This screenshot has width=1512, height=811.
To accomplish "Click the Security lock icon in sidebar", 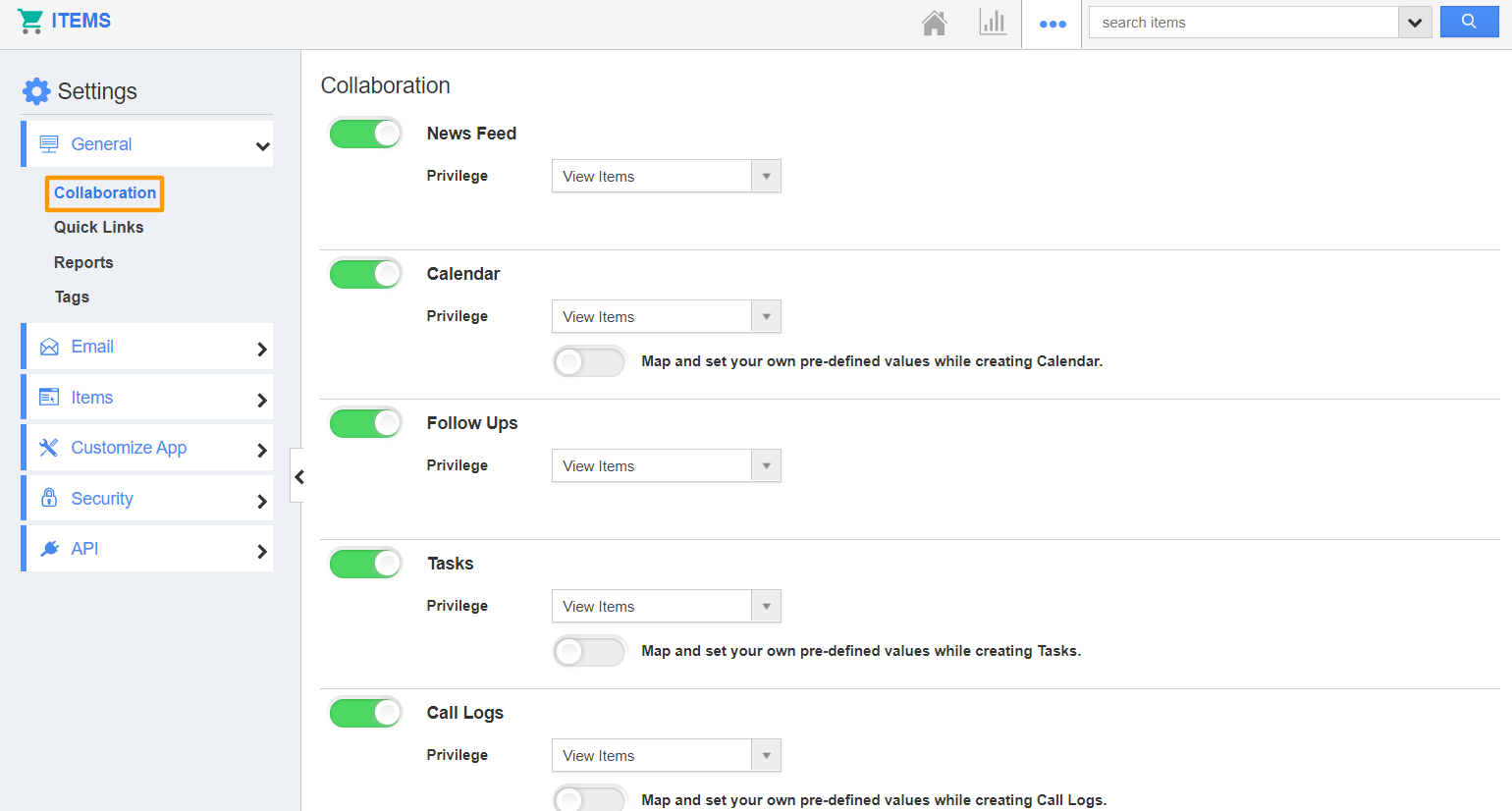I will (49, 498).
